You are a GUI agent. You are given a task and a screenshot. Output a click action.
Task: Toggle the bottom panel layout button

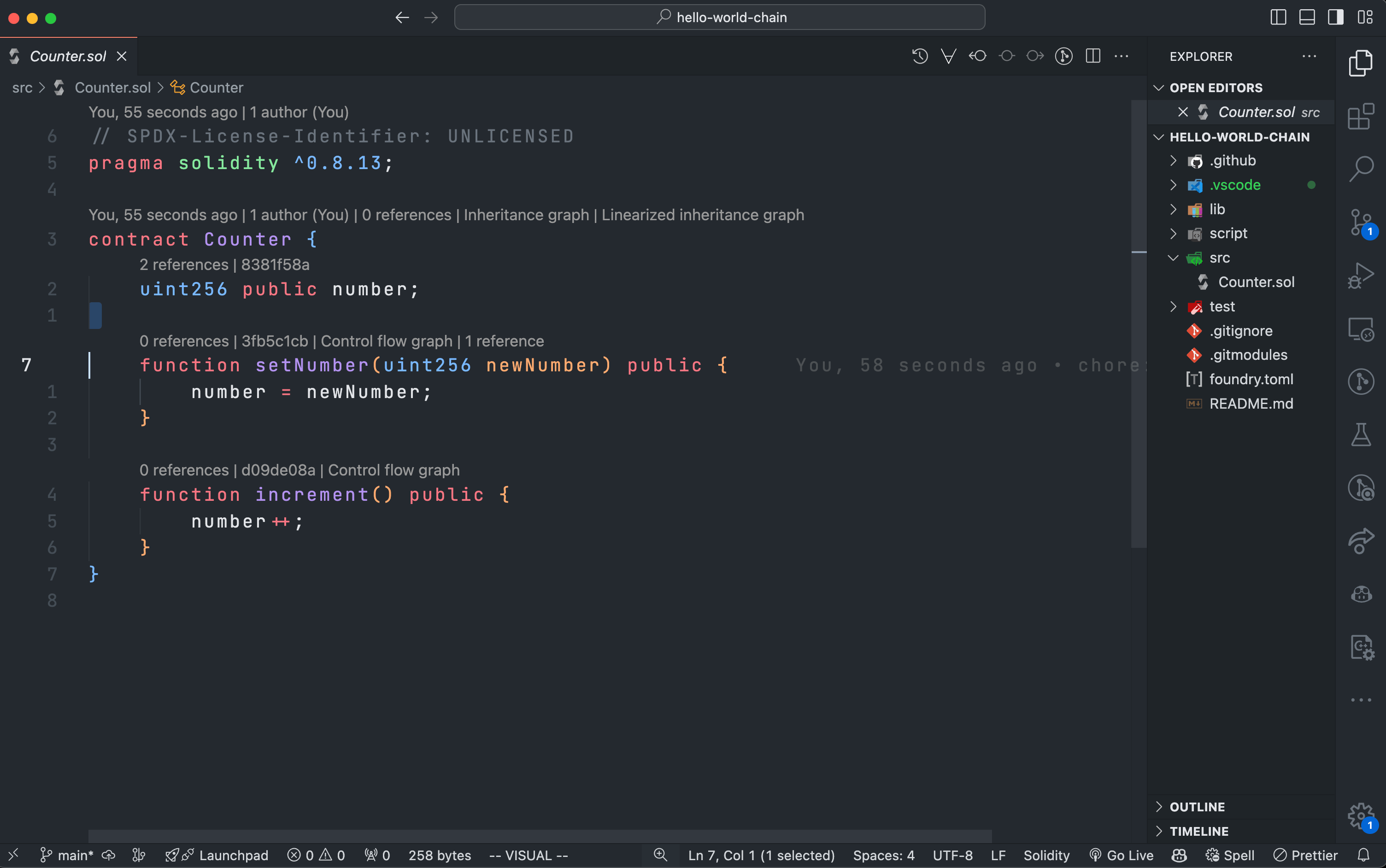[x=1307, y=17]
